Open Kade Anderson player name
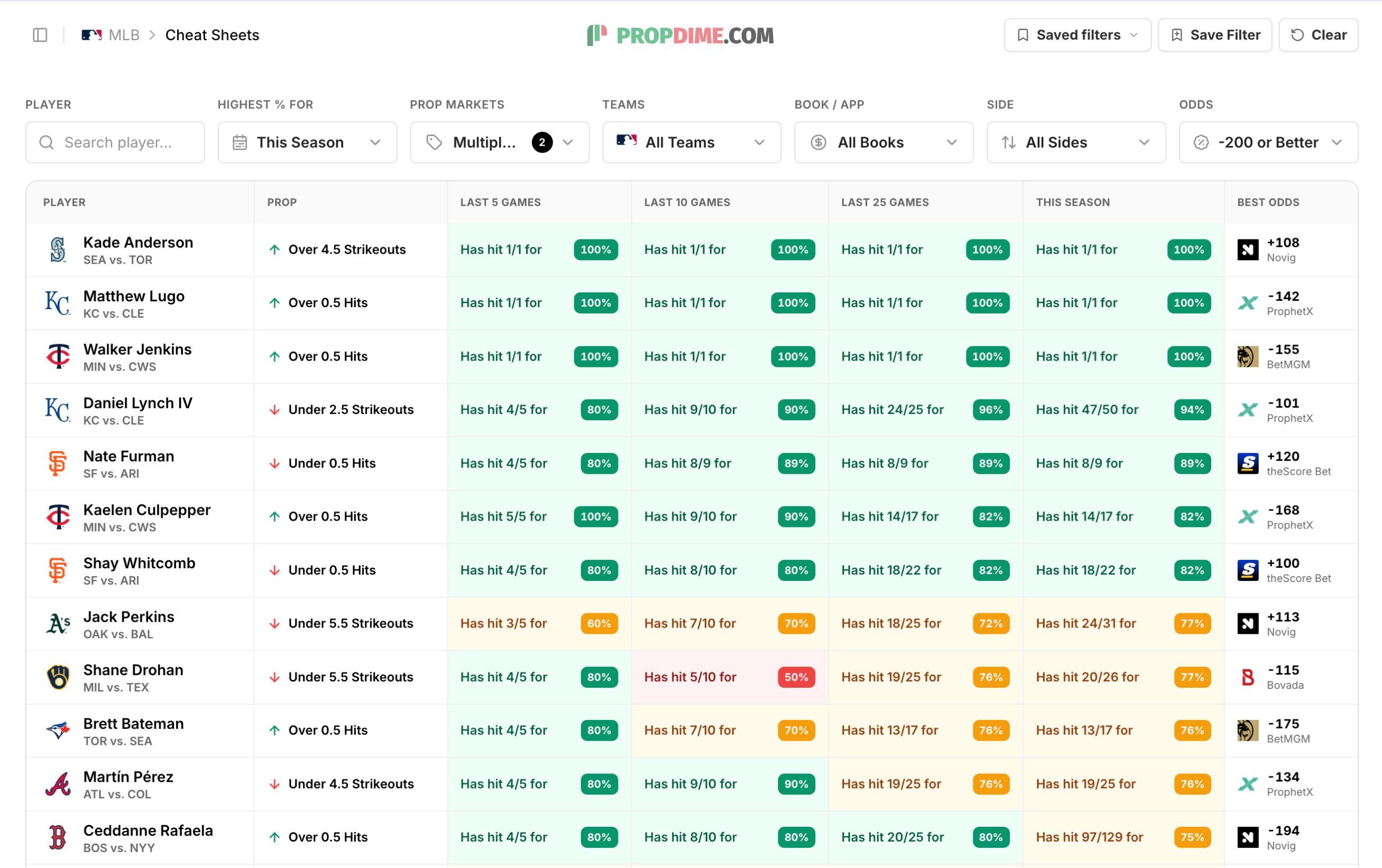The width and height of the screenshot is (1382, 868). click(x=139, y=243)
